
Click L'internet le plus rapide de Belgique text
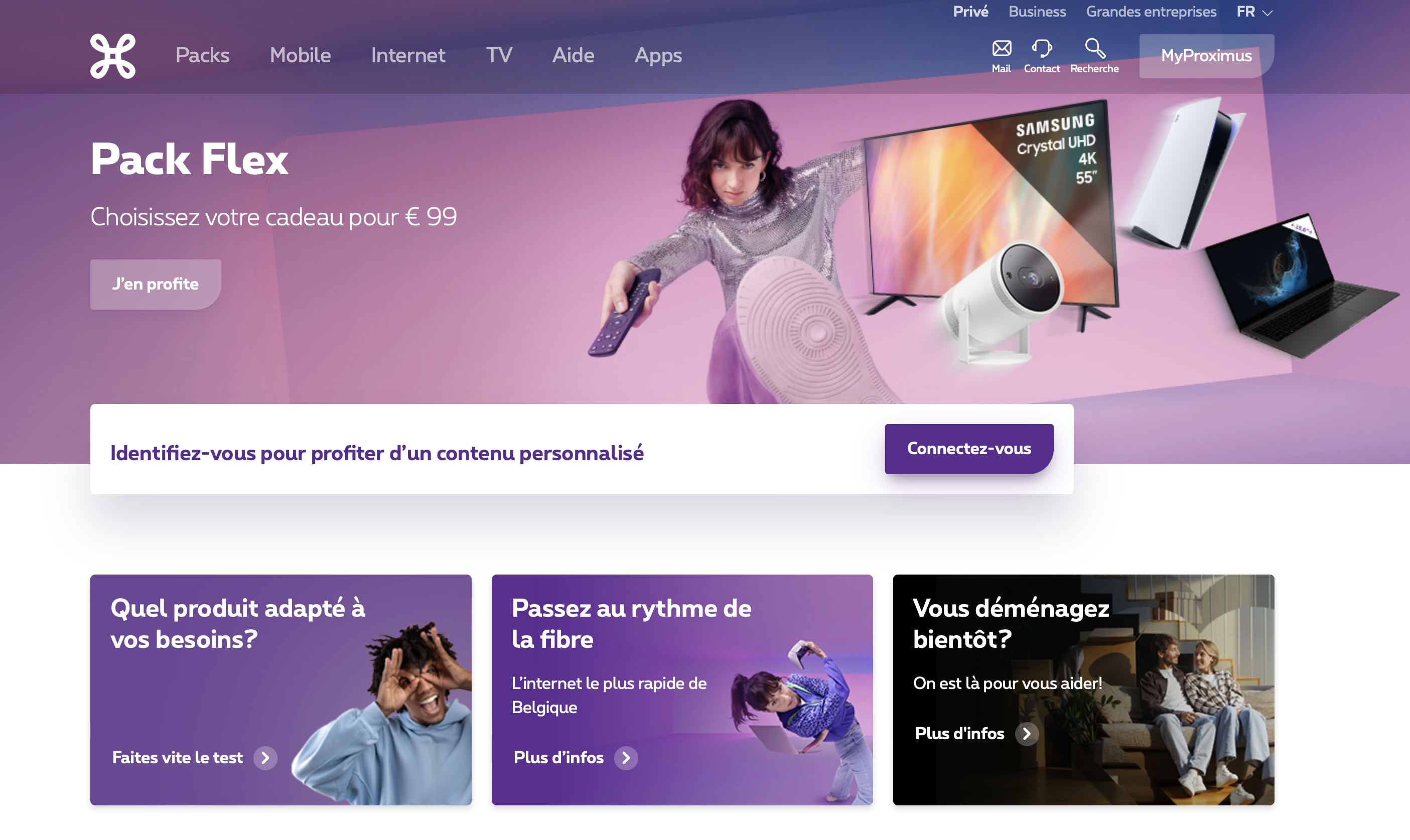[x=609, y=695]
